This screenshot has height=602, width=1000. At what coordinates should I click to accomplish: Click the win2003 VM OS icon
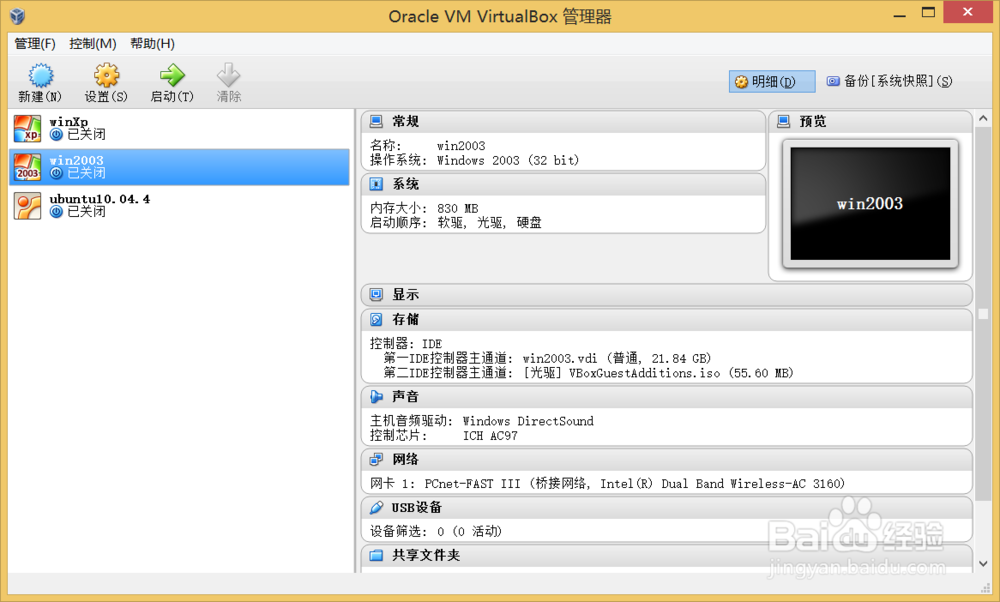click(27, 167)
